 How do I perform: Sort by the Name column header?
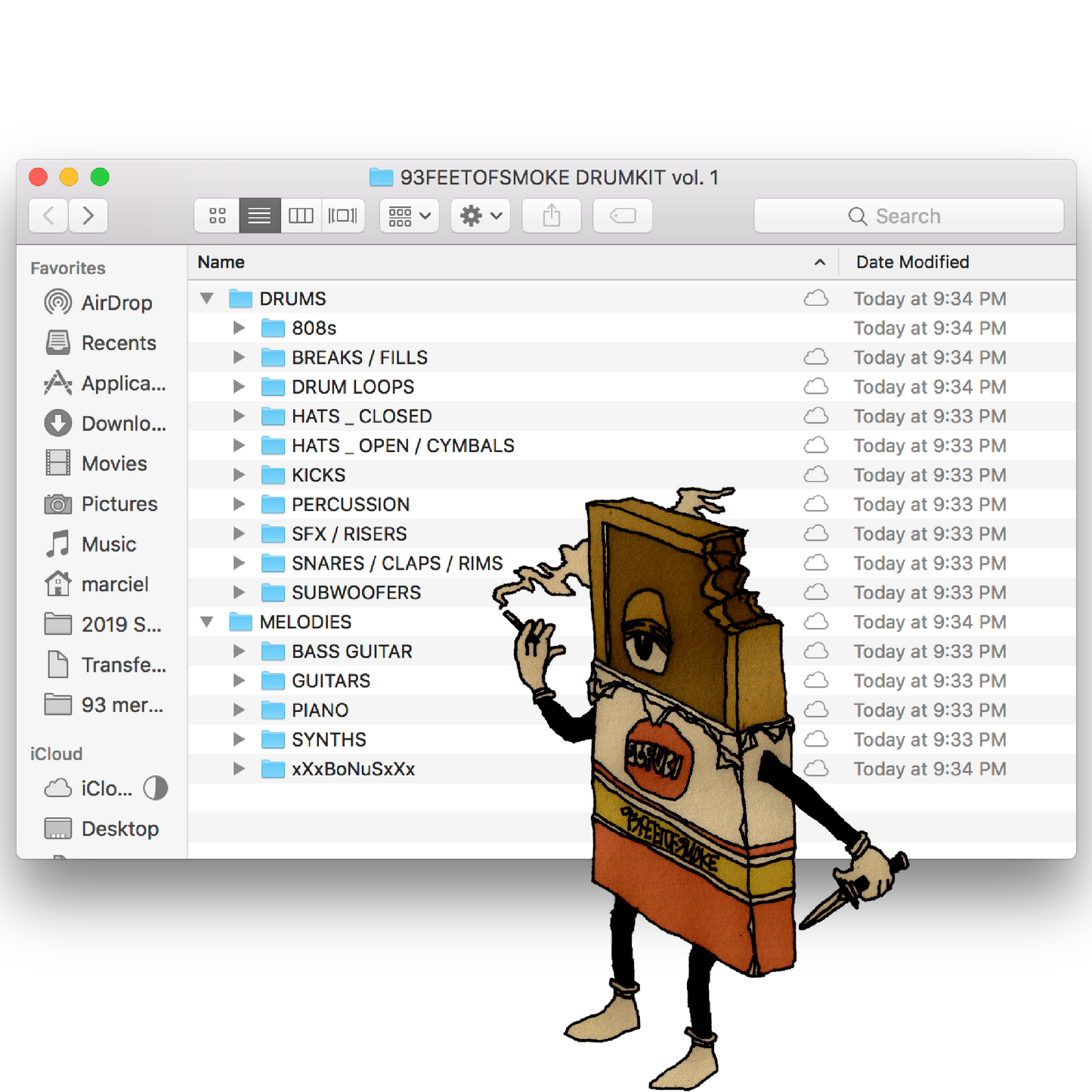pyautogui.click(x=221, y=262)
